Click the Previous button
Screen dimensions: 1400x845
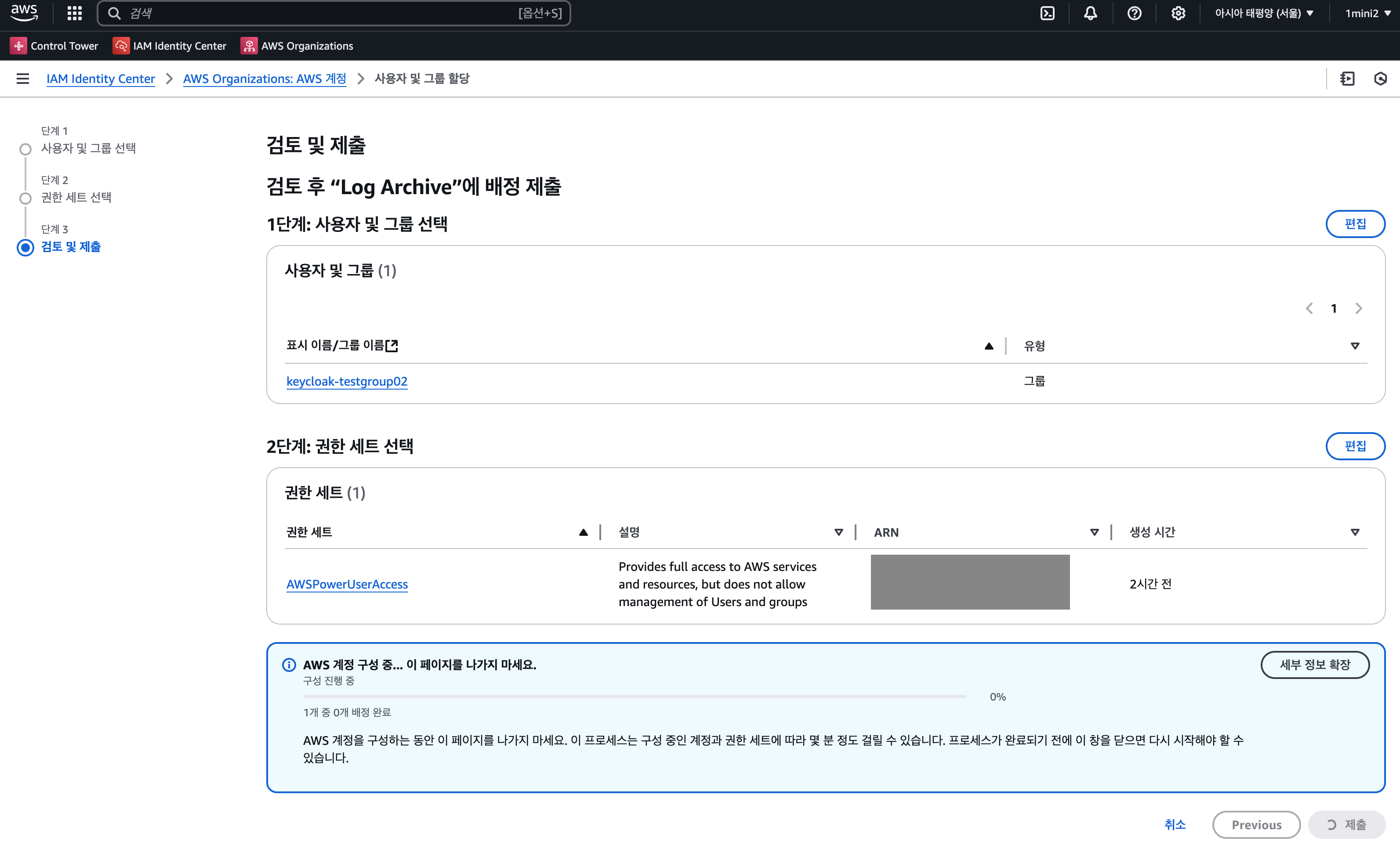coord(1256,824)
